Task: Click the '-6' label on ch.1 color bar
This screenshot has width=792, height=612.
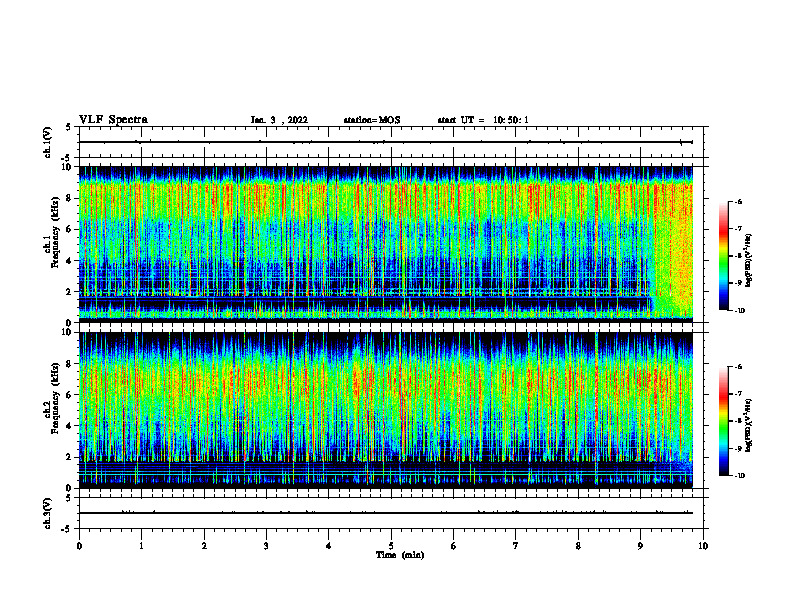Action: [x=738, y=201]
